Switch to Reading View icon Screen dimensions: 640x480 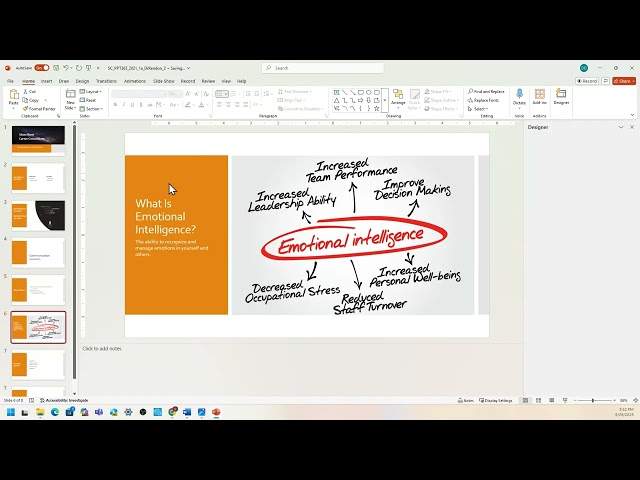tap(551, 400)
